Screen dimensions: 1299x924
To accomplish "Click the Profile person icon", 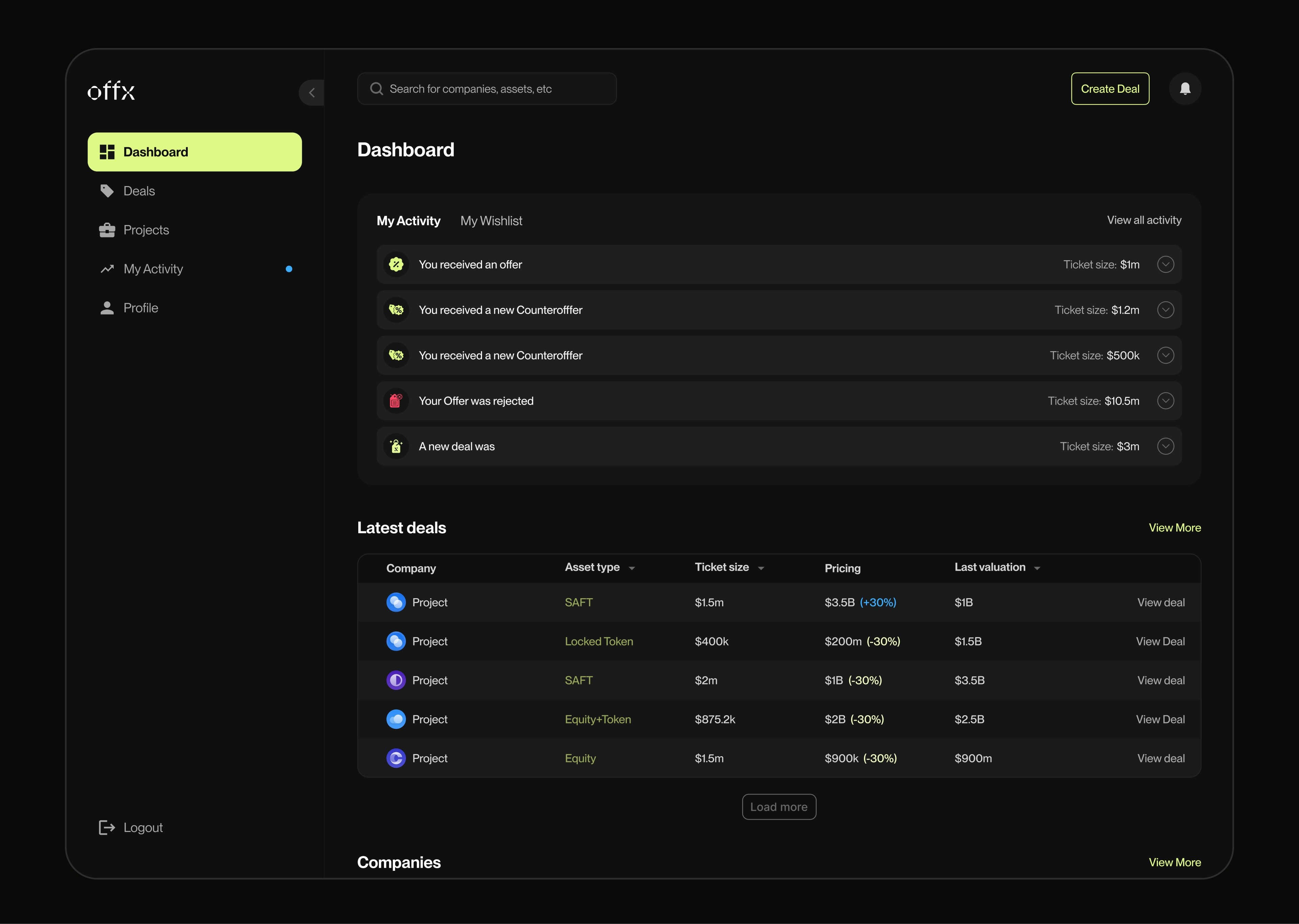I will click(107, 308).
